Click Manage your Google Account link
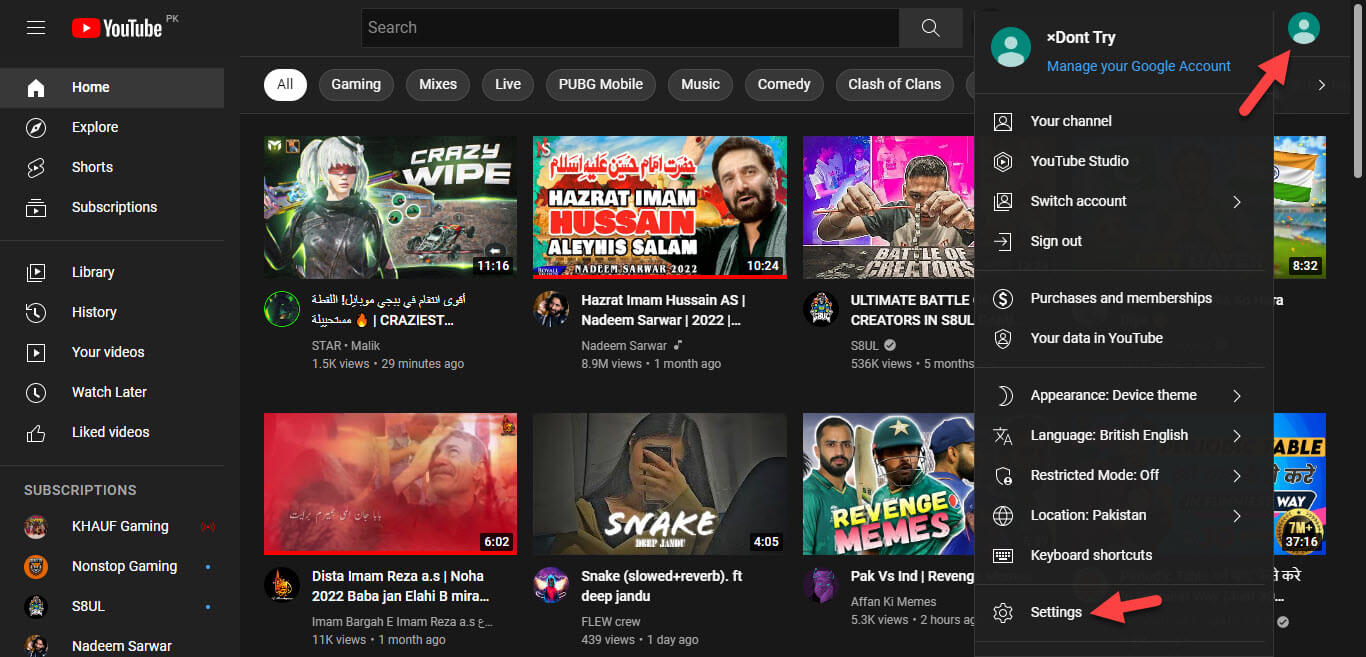This screenshot has height=657, width=1366. pos(1138,66)
